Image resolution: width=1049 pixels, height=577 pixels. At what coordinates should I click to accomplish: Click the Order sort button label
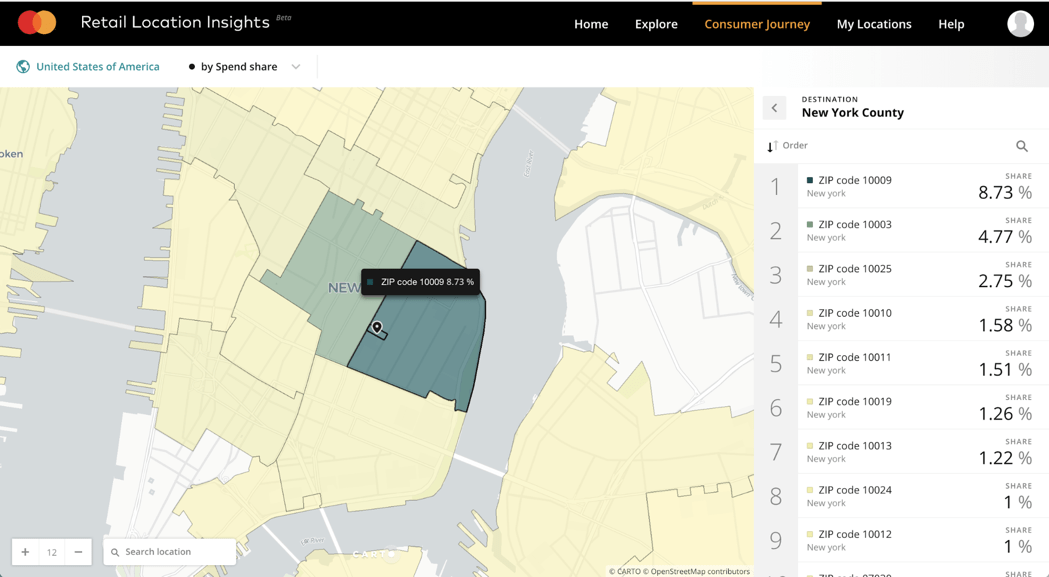795,145
